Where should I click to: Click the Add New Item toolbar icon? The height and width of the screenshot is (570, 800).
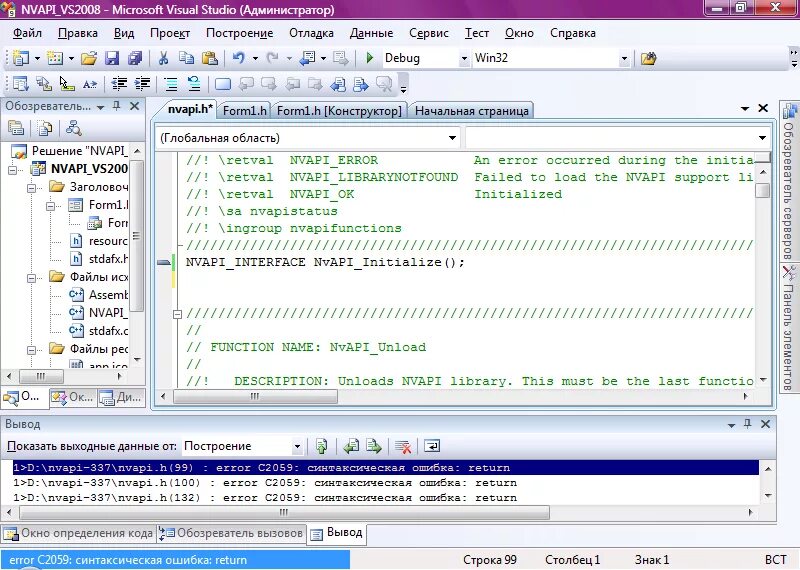55,58
